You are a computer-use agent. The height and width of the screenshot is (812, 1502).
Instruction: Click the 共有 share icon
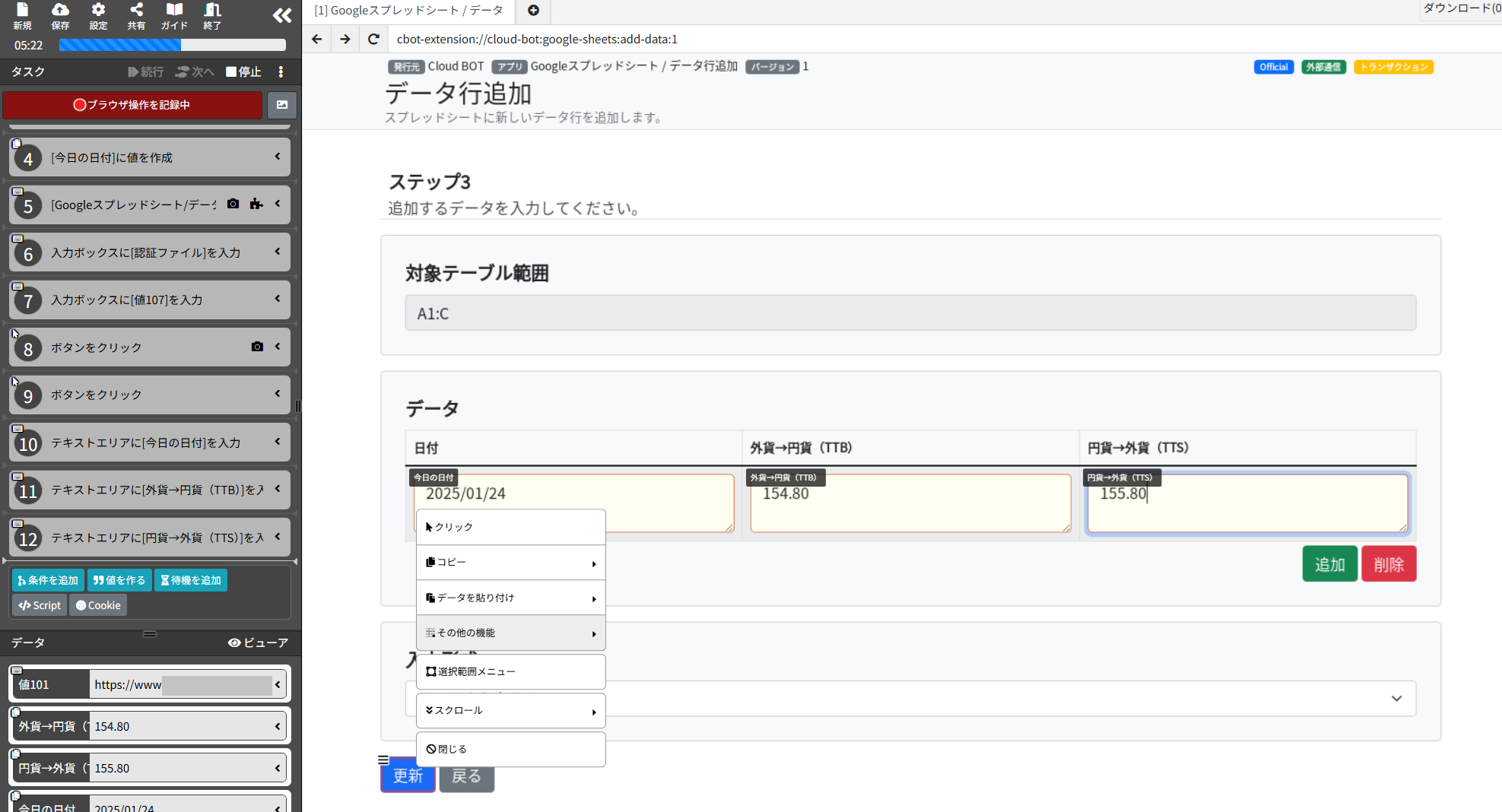[136, 15]
